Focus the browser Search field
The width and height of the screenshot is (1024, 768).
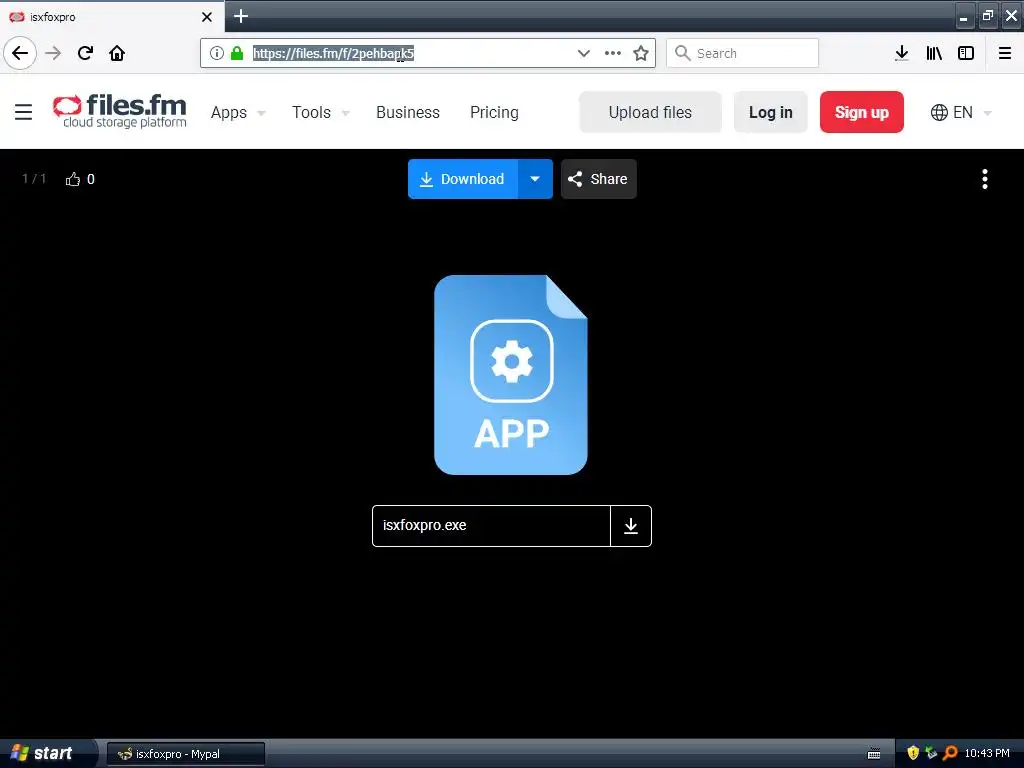743,53
